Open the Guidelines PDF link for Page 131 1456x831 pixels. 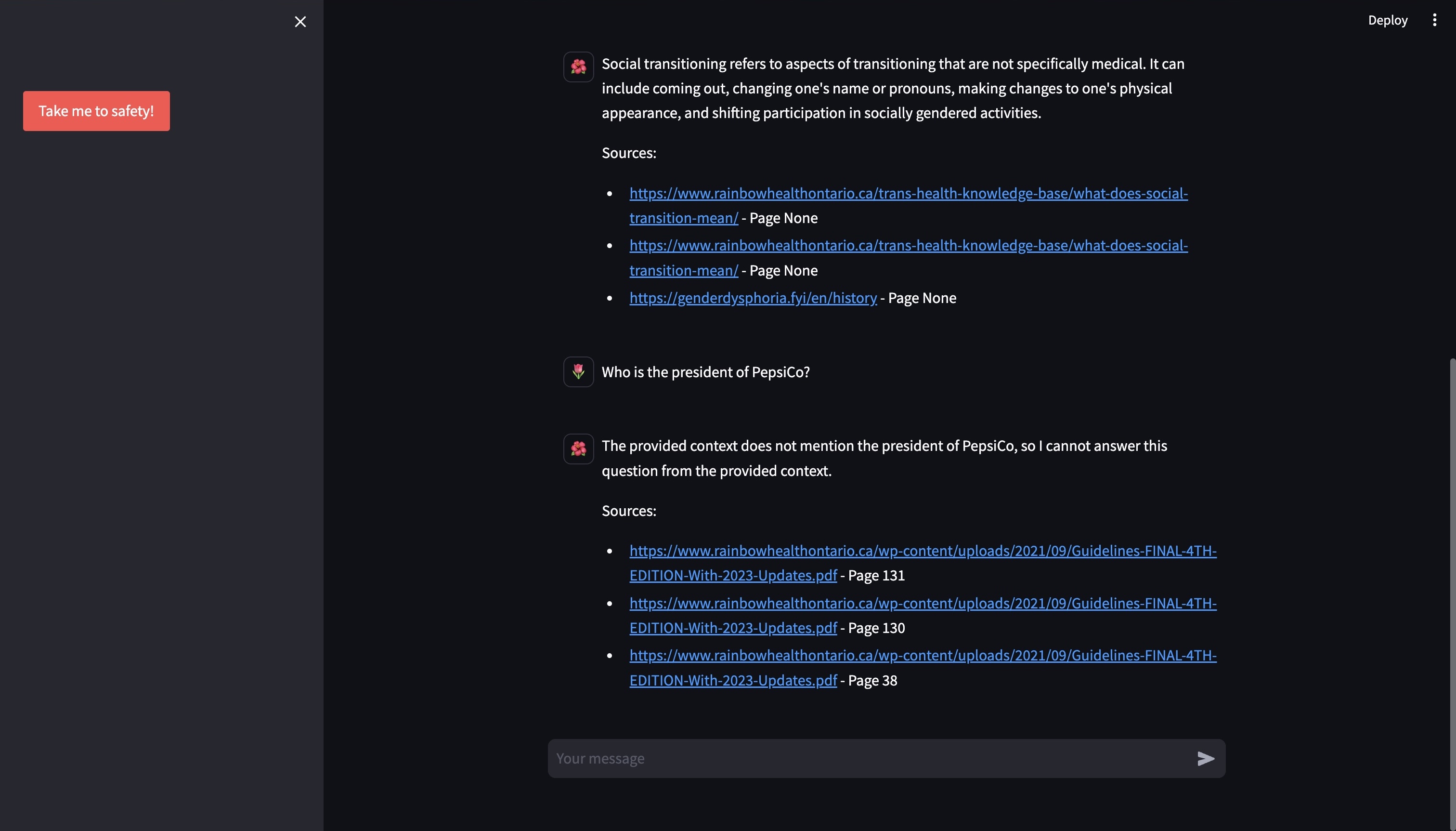point(922,551)
